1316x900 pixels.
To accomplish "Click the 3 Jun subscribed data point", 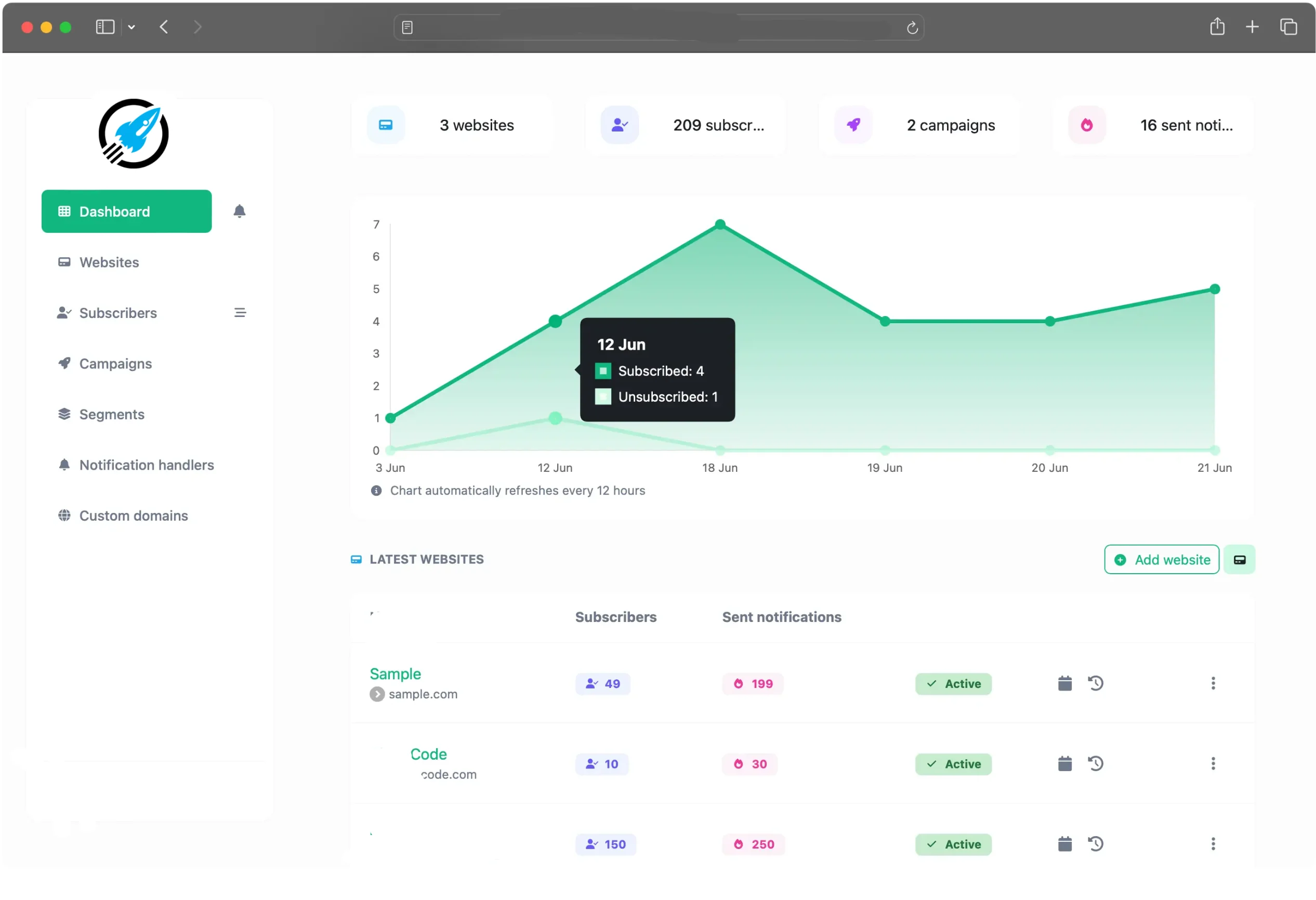I will point(390,418).
